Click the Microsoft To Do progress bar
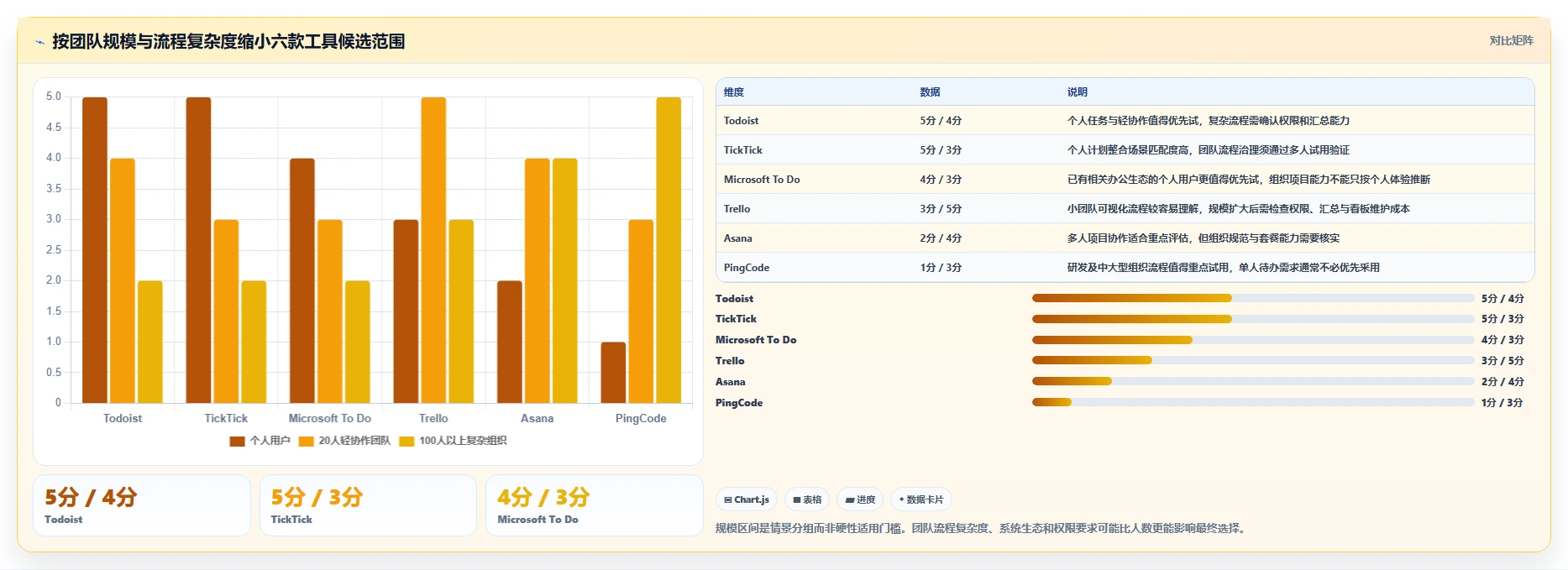 click(1253, 340)
